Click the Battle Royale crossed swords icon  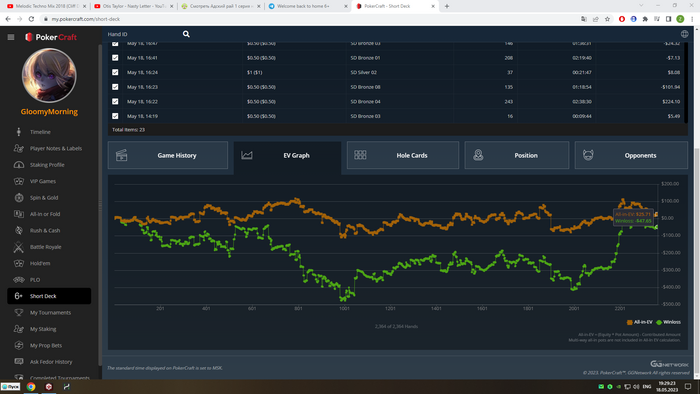(x=19, y=247)
